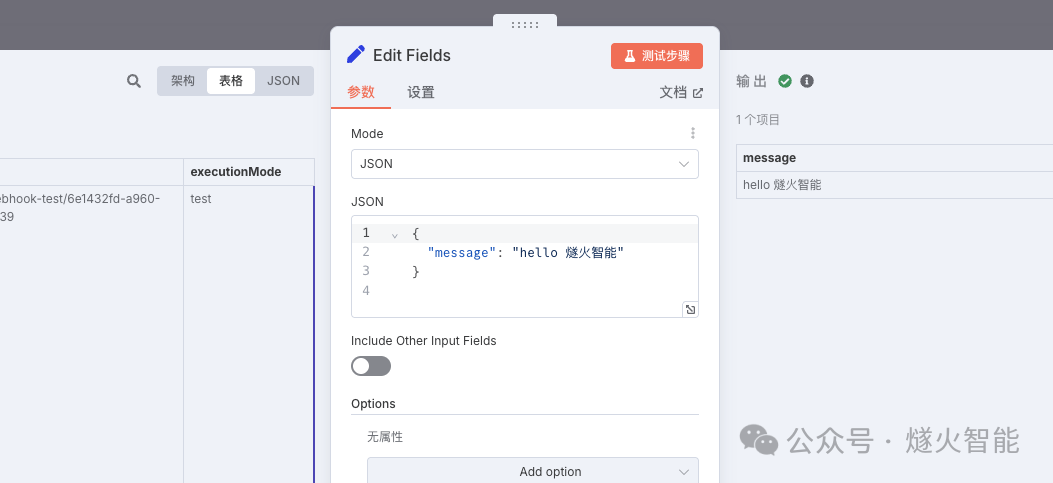Expand the JSON editor with corner icon
The image size is (1053, 483).
coord(690,310)
